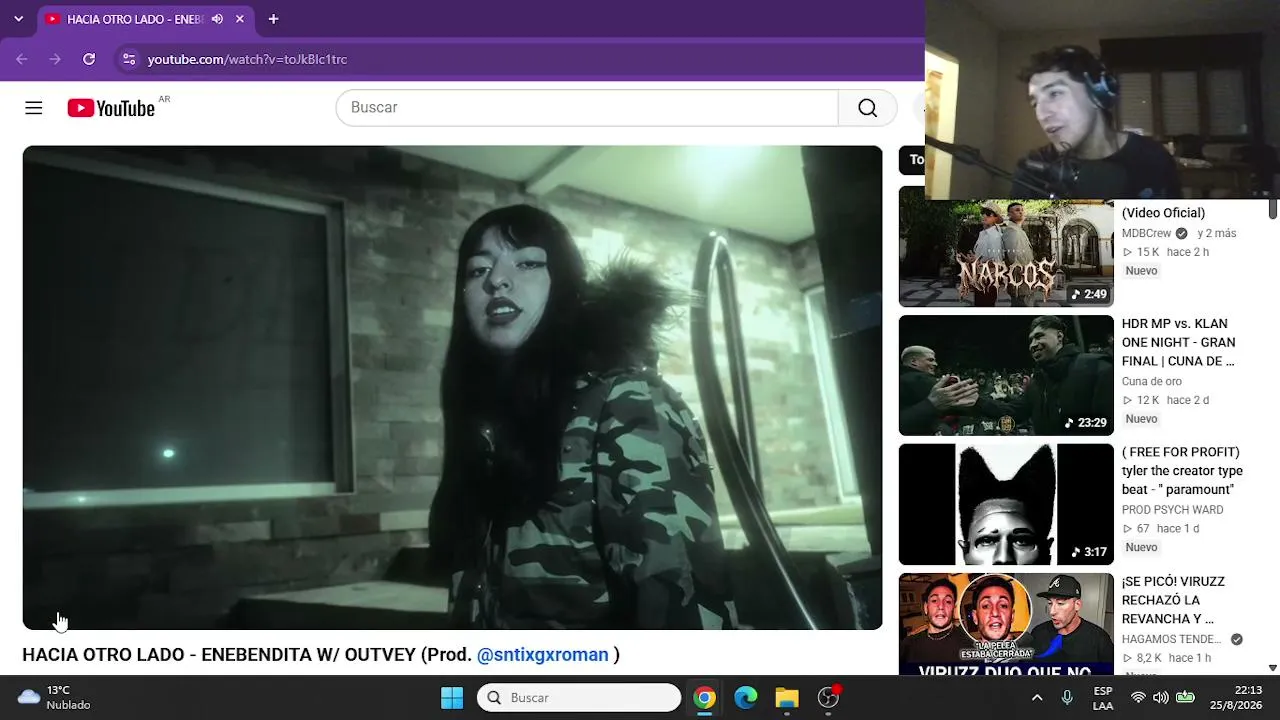1280x720 pixels.
Task: Visit the HAGAMOS TENDE... channel
Action: 1172,640
